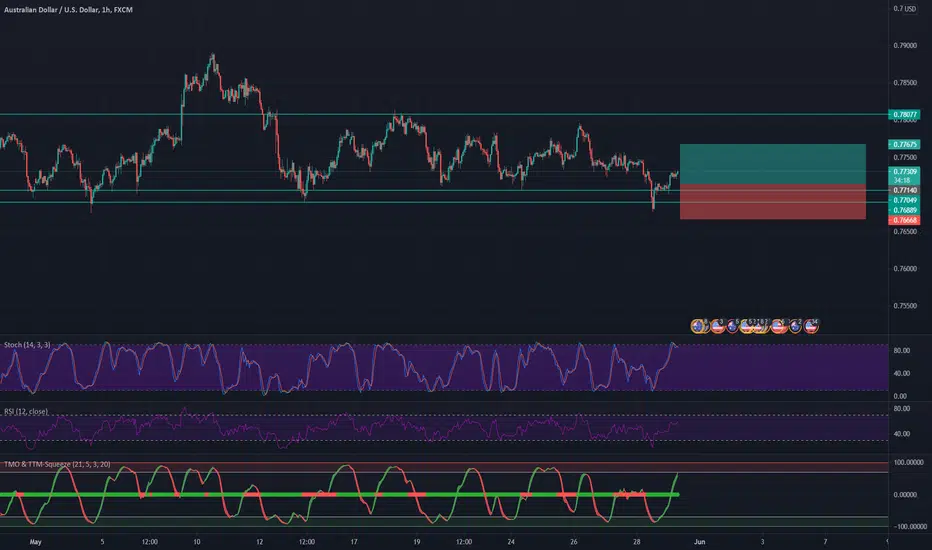Click the 0.76500 price axis label
932x550 pixels.
coord(905,231)
